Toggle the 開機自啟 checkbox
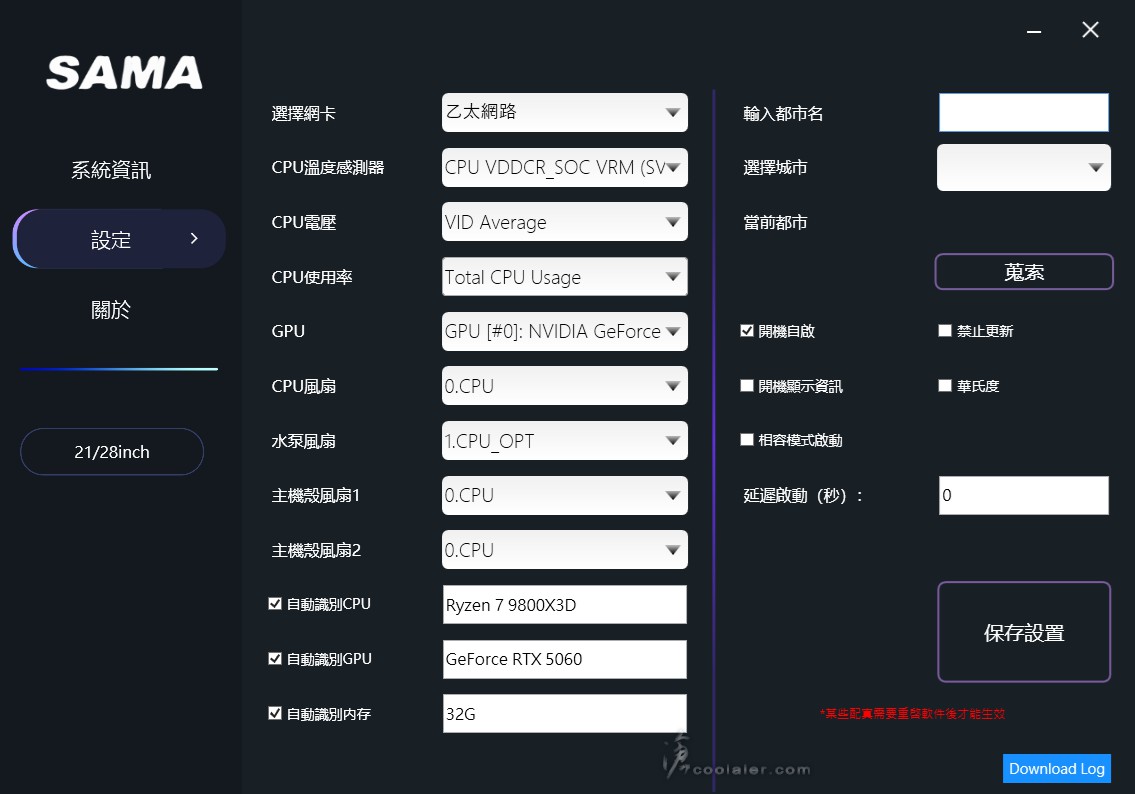Viewport: 1135px width, 794px height. tap(747, 331)
